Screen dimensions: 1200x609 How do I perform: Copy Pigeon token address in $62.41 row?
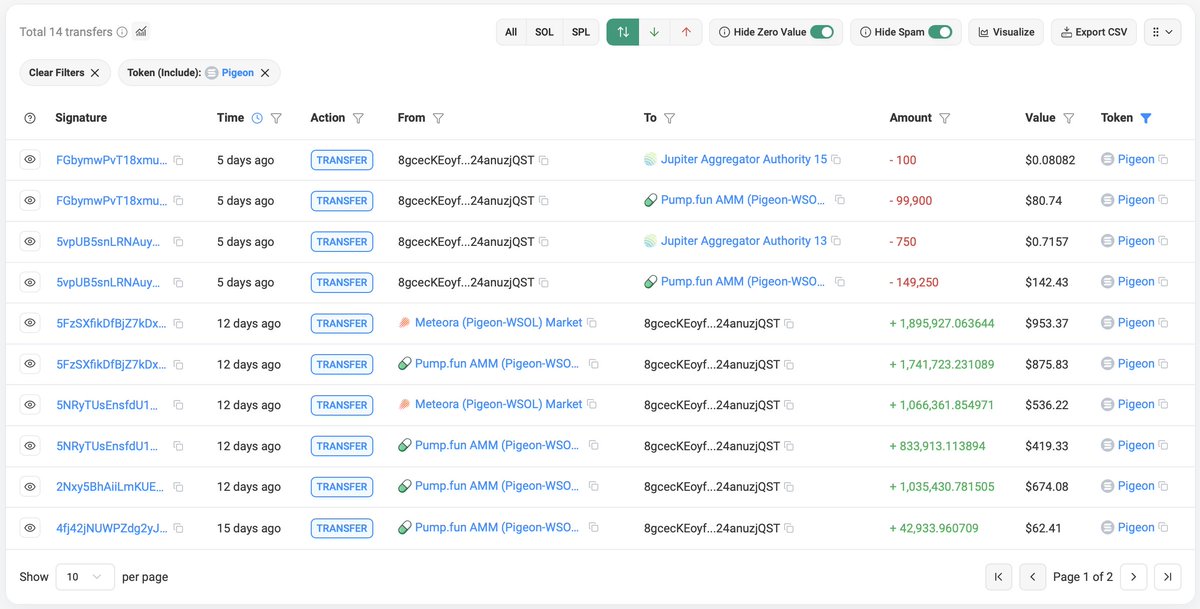[x=1163, y=528]
